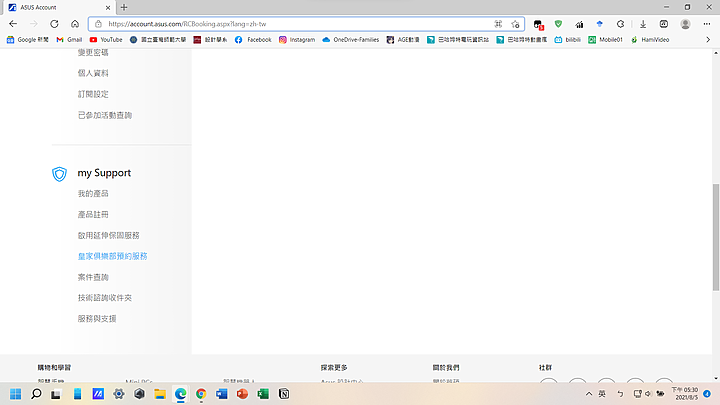Screen dimensions: 720x405
Task: Select the ASUS Account tab
Action: (60, 7)
